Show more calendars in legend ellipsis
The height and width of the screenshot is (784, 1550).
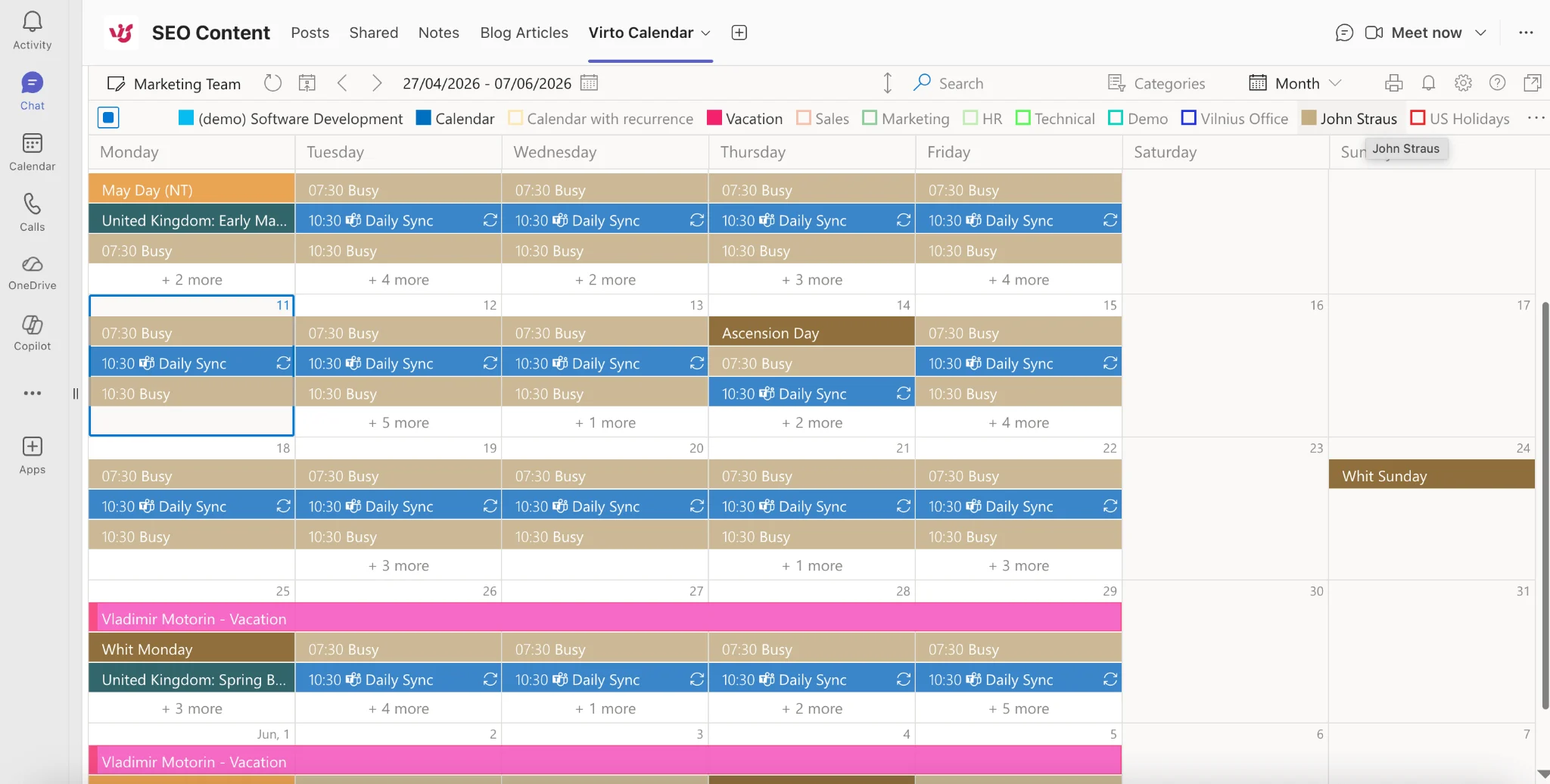tap(1536, 118)
